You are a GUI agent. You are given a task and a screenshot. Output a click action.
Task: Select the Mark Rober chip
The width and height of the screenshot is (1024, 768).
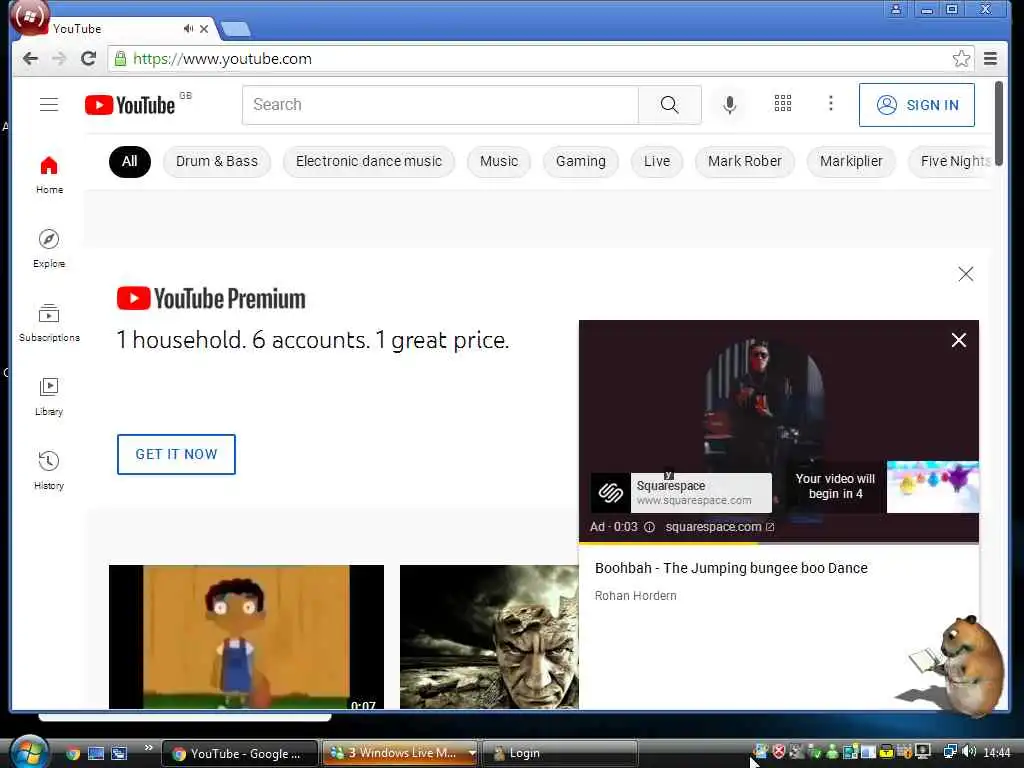pyautogui.click(x=745, y=161)
